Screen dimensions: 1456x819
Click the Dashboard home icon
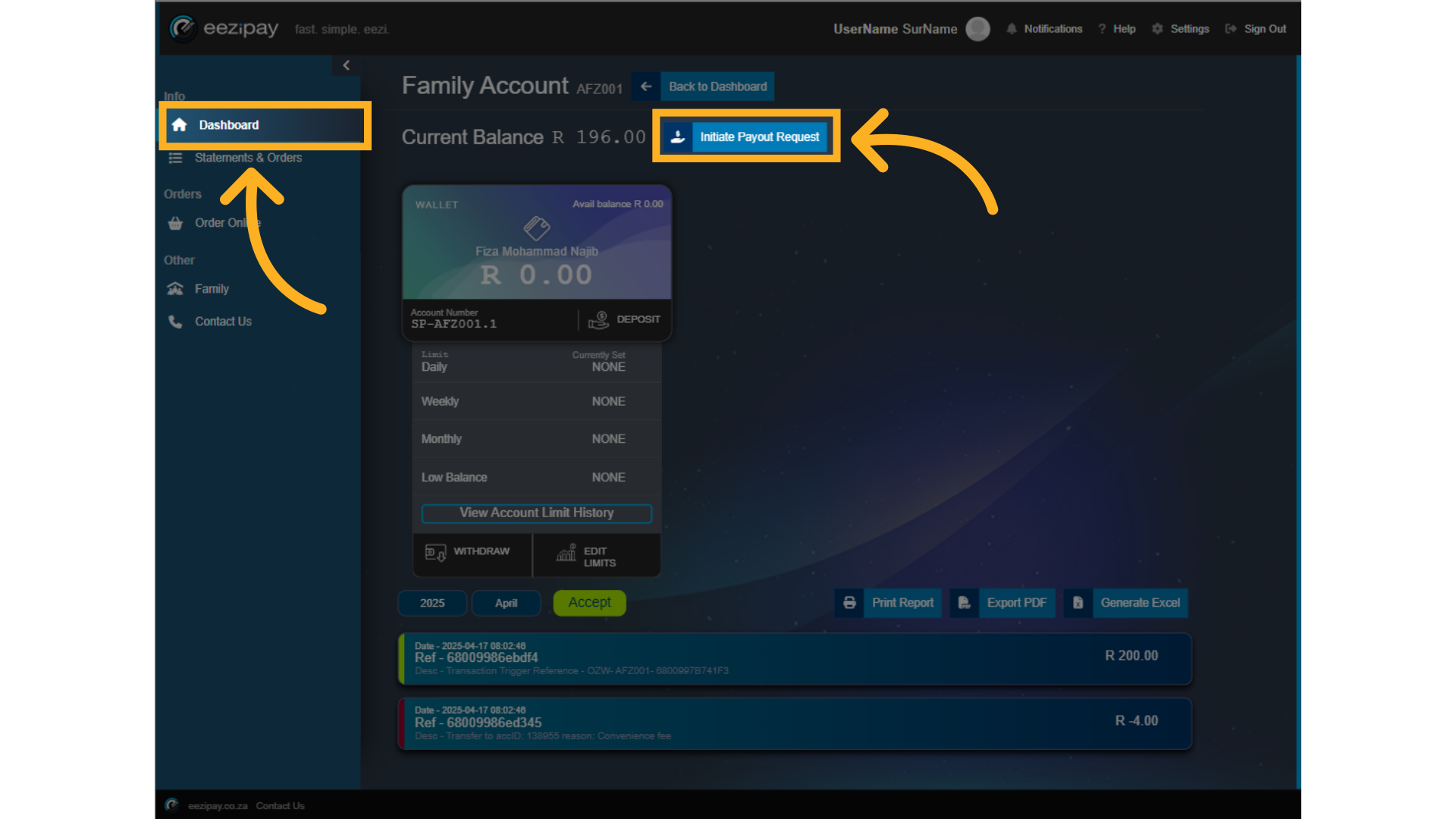point(179,125)
